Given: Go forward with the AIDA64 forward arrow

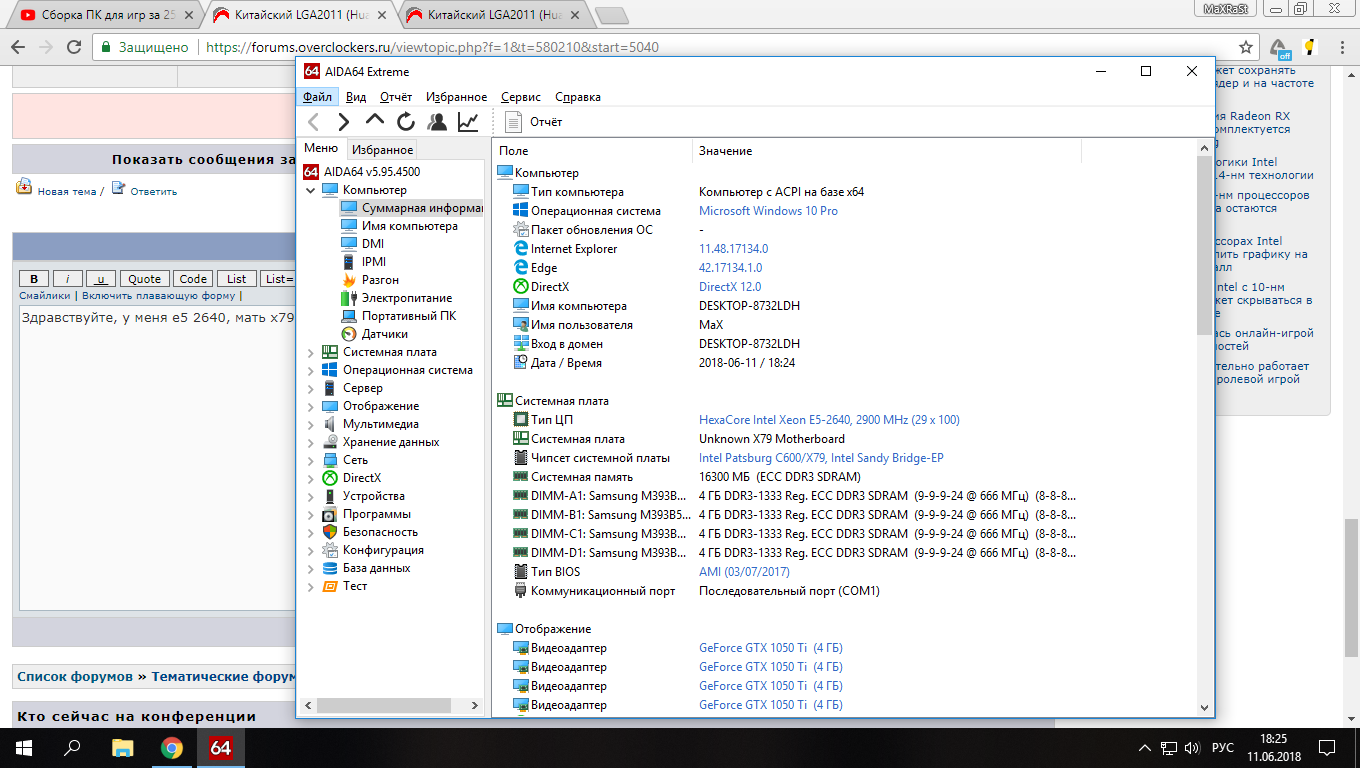Looking at the screenshot, I should point(344,122).
